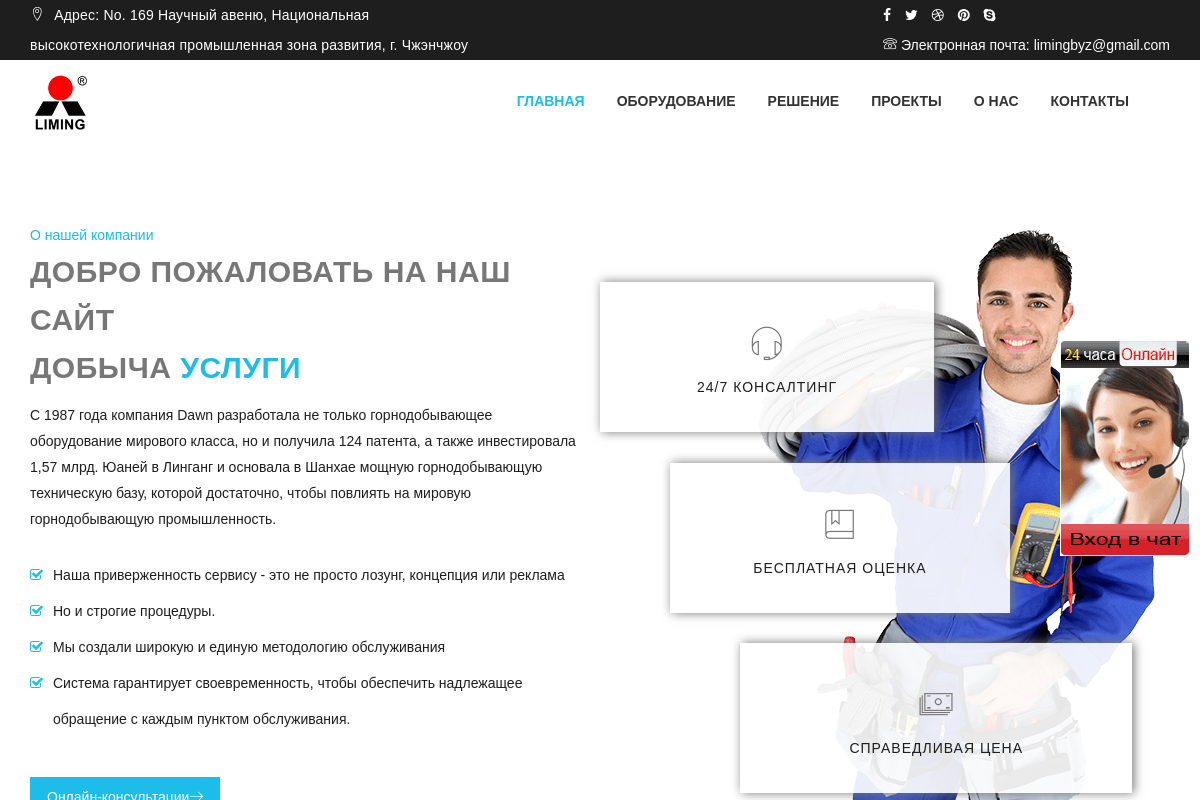Open the Решение menu item
This screenshot has width=1200, height=800.
802,101
